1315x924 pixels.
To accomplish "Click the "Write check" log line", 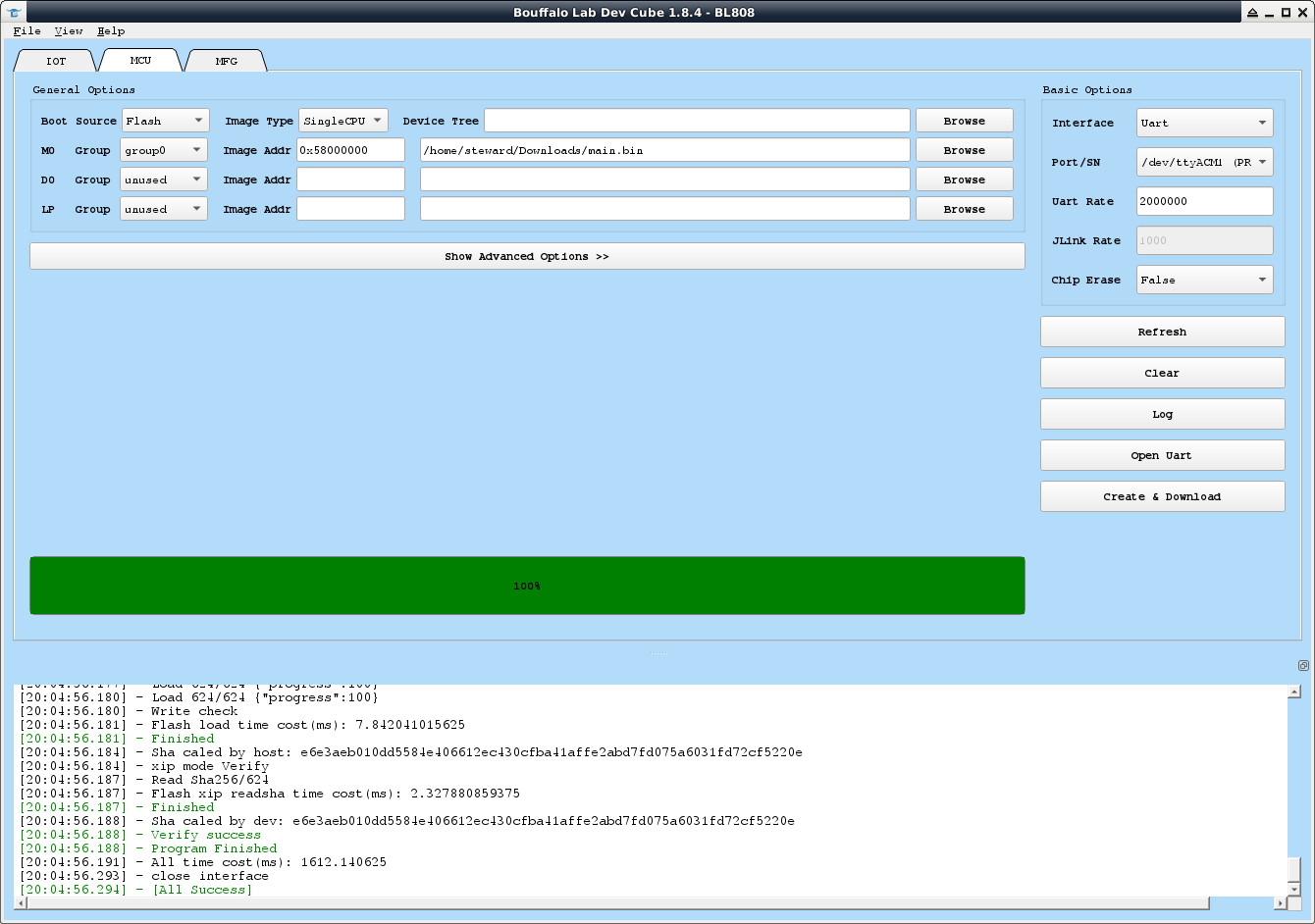I will tap(129, 711).
